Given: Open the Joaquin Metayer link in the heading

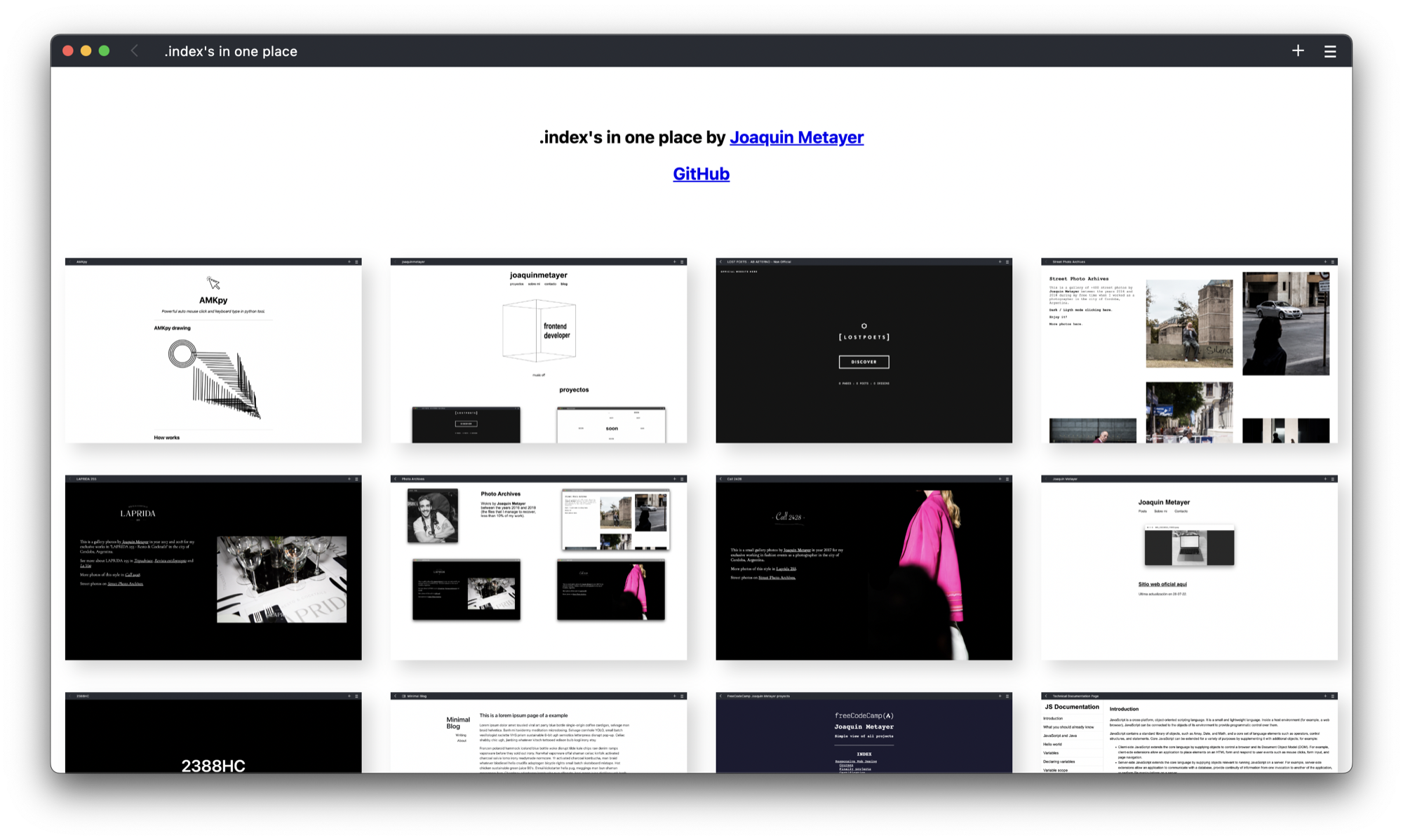Looking at the screenshot, I should click(x=796, y=137).
